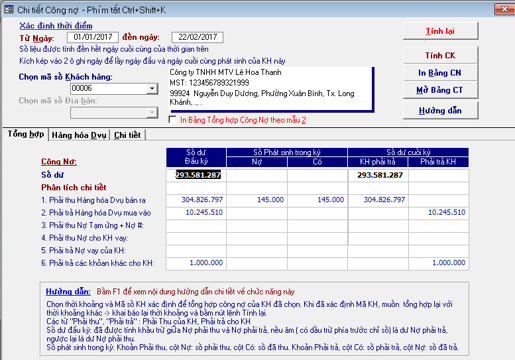The image size is (515, 360).
Task: Enable In Bảng Tổng hợp Công Nợ checkbox
Action: pos(172,119)
